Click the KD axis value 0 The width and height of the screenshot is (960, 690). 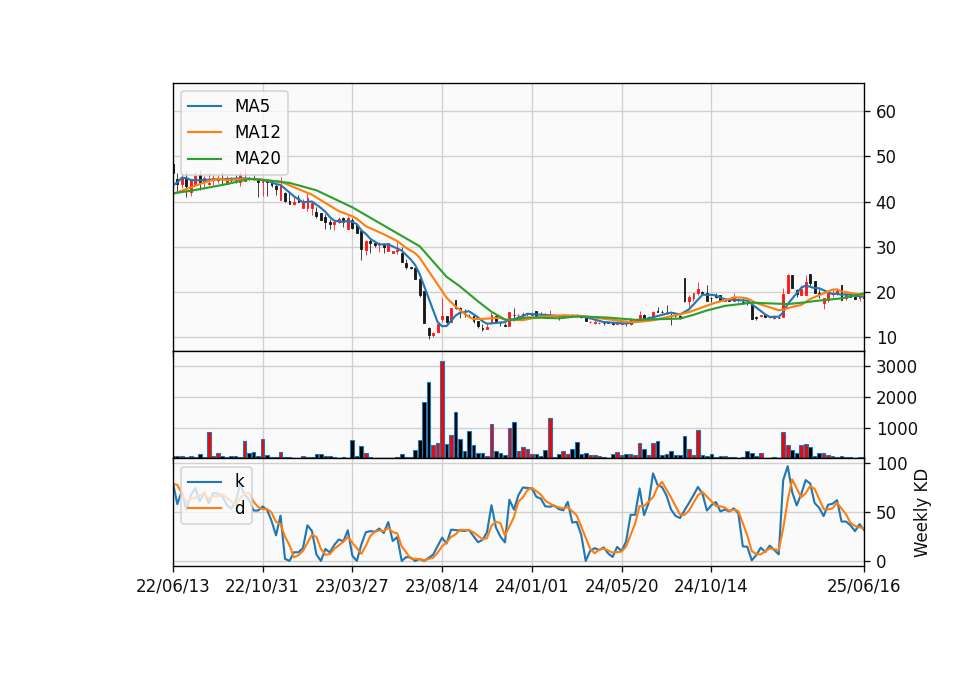coord(881,561)
